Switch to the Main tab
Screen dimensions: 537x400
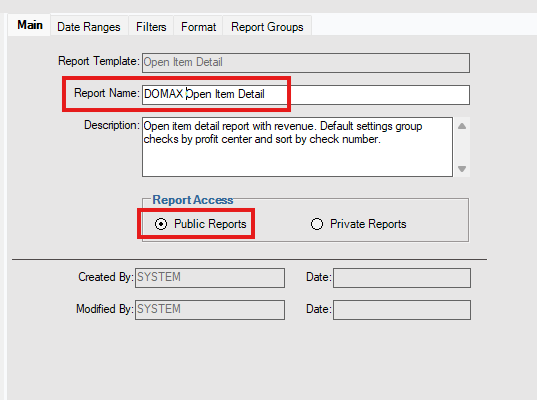tap(30, 25)
